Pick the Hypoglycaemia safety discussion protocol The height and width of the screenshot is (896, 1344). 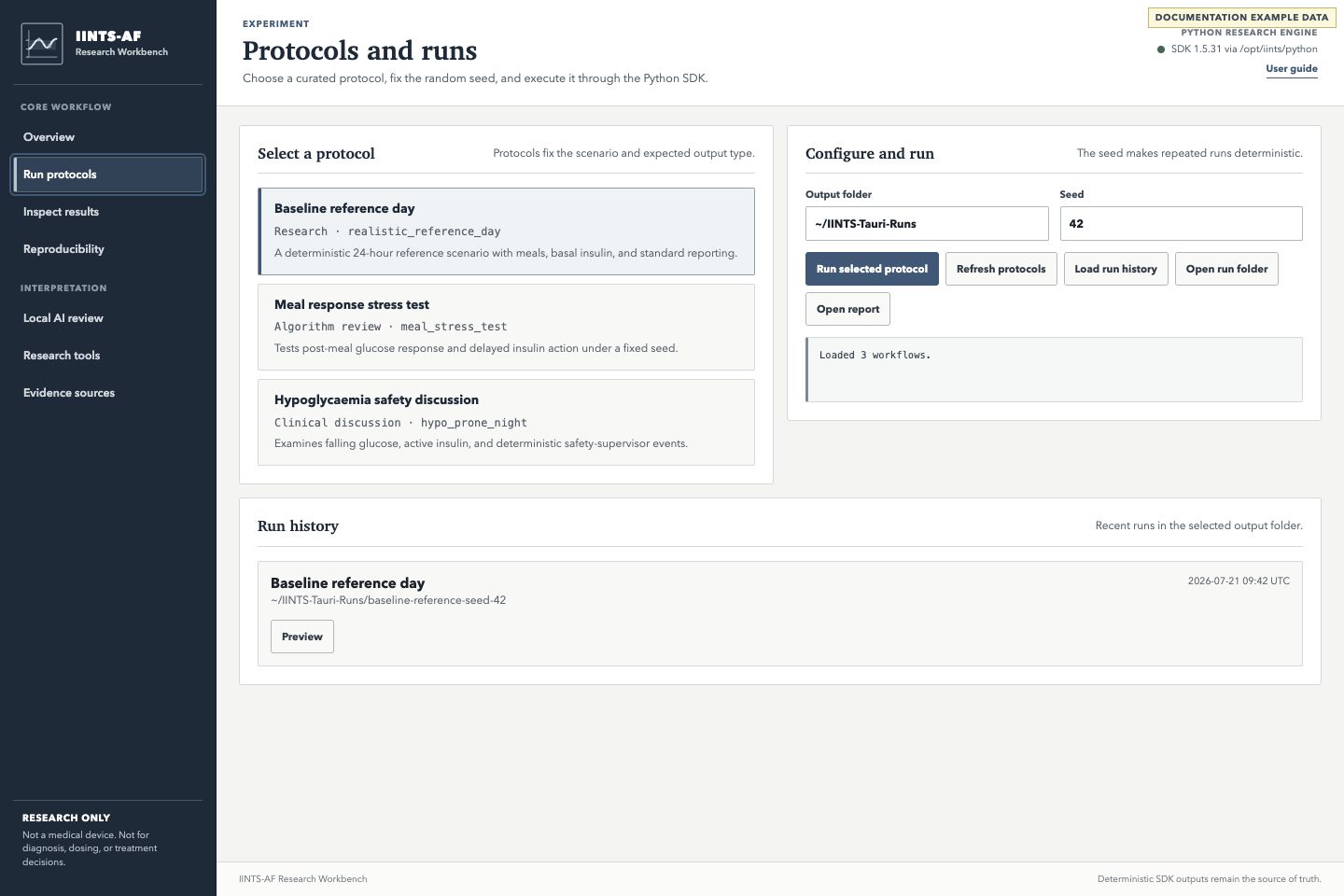(x=506, y=422)
